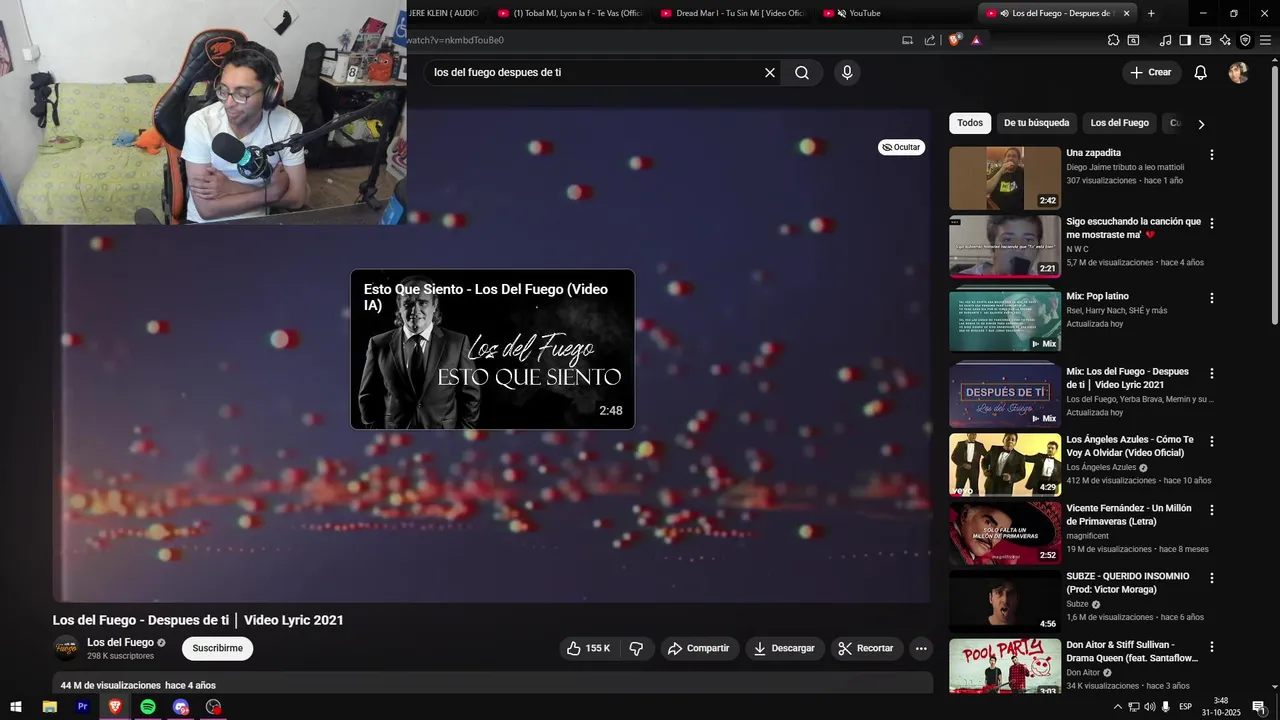The height and width of the screenshot is (720, 1280).
Task: Open the Crear menu button
Action: click(x=1151, y=72)
